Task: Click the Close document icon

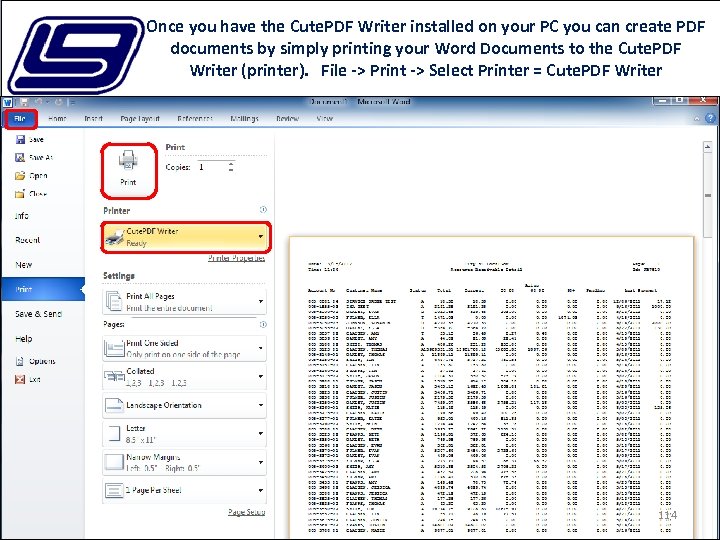Action: tap(20, 194)
